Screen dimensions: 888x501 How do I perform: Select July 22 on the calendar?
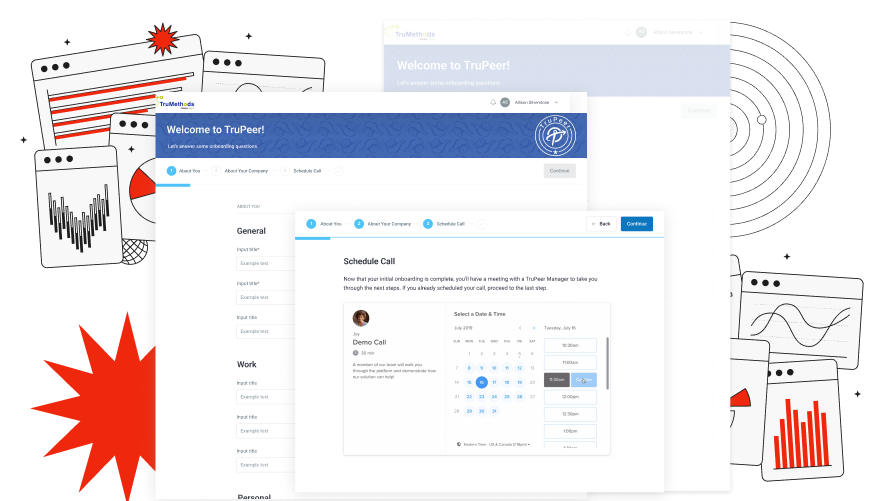pyautogui.click(x=469, y=396)
